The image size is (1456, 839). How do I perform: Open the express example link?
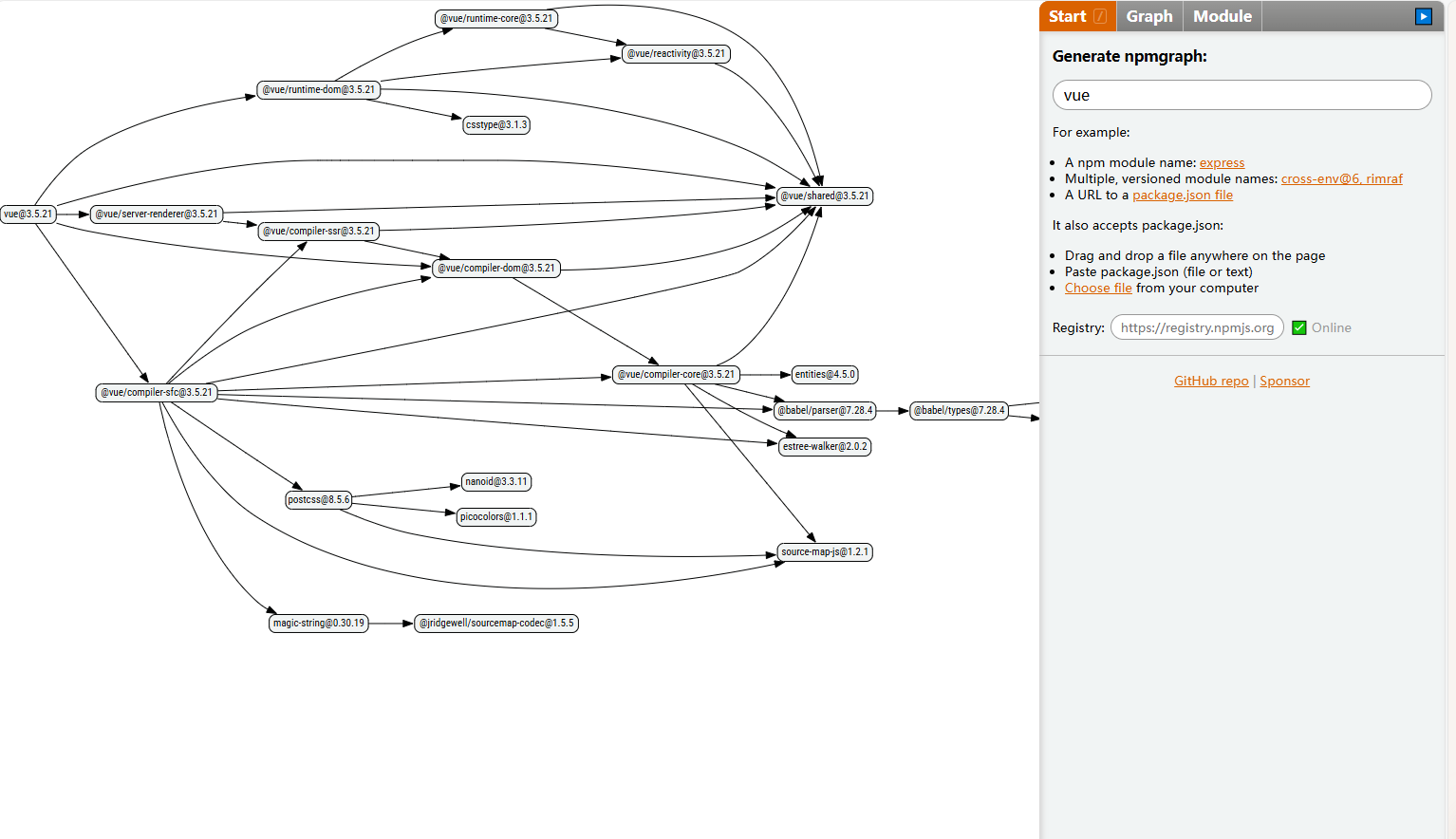pos(1222,163)
